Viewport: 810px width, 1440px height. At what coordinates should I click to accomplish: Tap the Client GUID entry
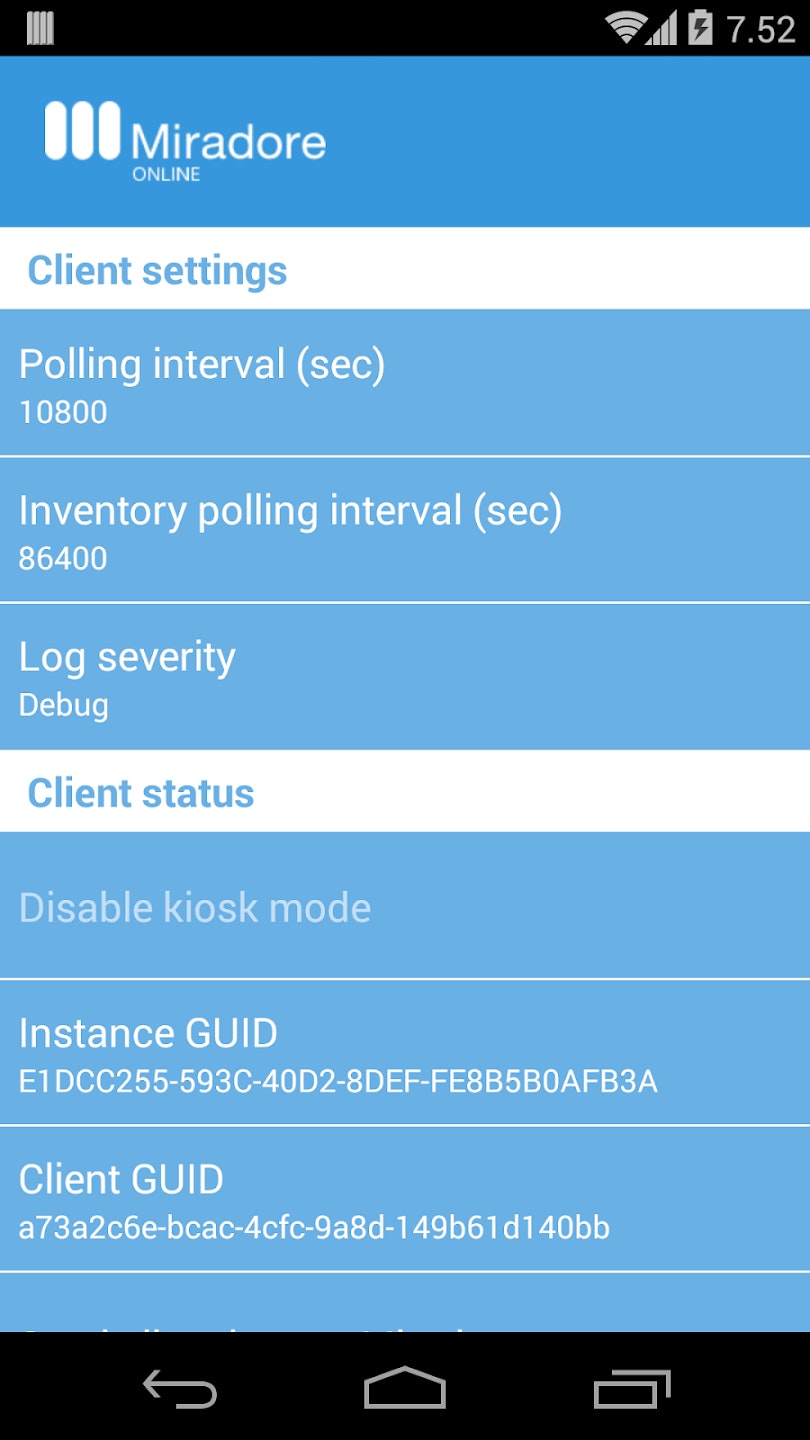point(404,1199)
